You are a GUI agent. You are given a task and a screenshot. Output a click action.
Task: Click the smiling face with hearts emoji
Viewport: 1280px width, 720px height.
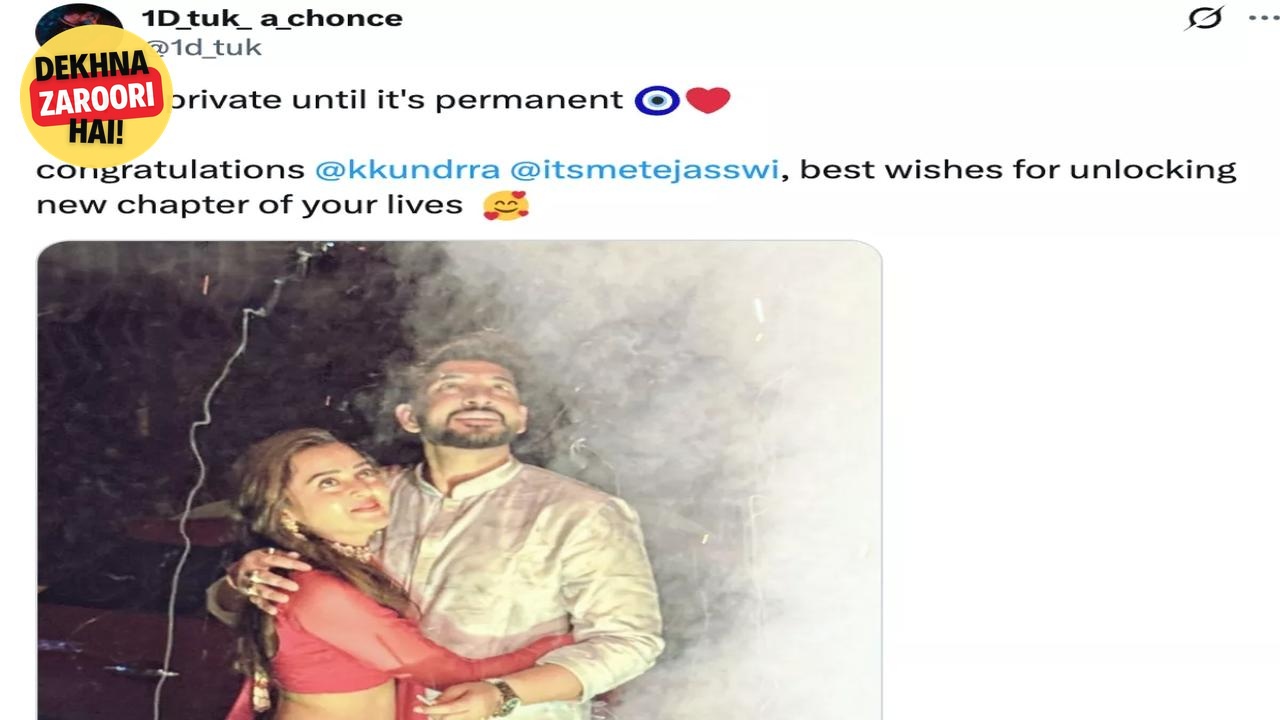[x=505, y=205]
